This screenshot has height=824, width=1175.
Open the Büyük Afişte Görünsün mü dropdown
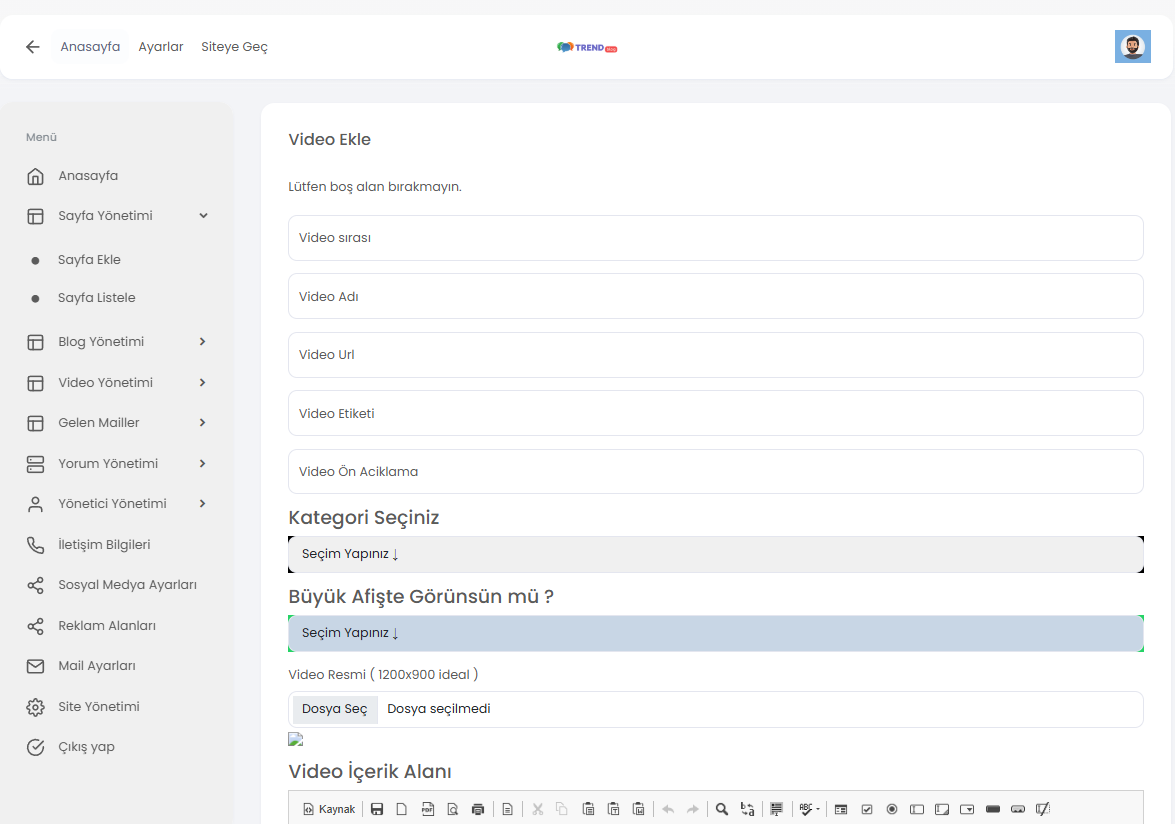[716, 633]
